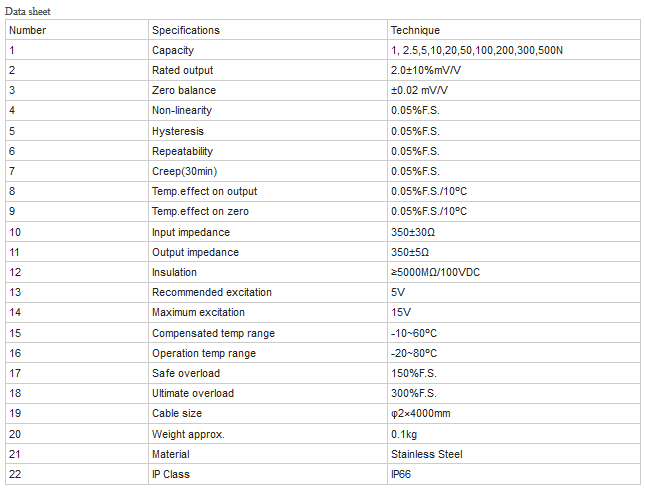Select the "Number" column header cell
This screenshot has height=497, width=645.
27,30
